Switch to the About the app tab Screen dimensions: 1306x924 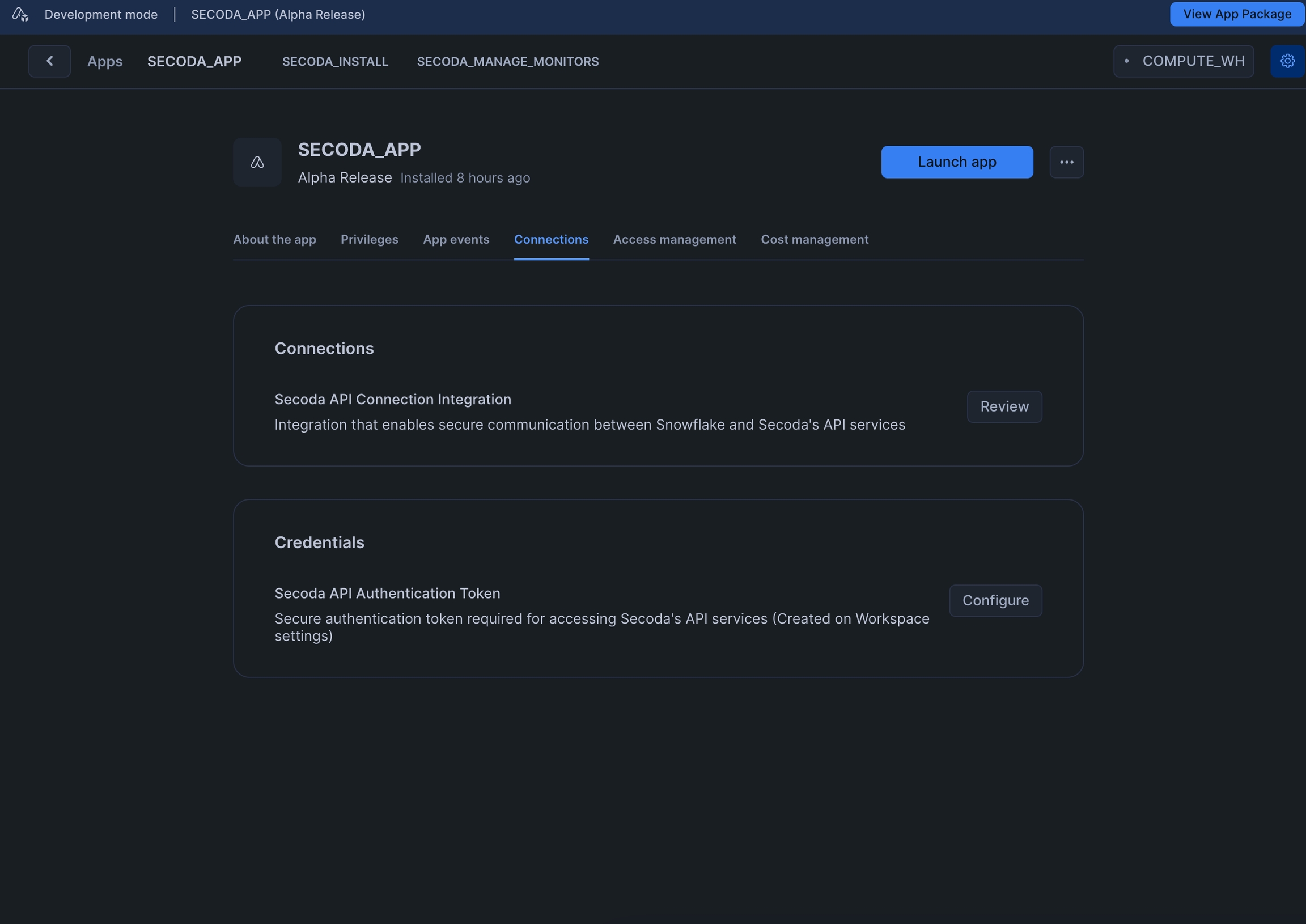(x=274, y=240)
